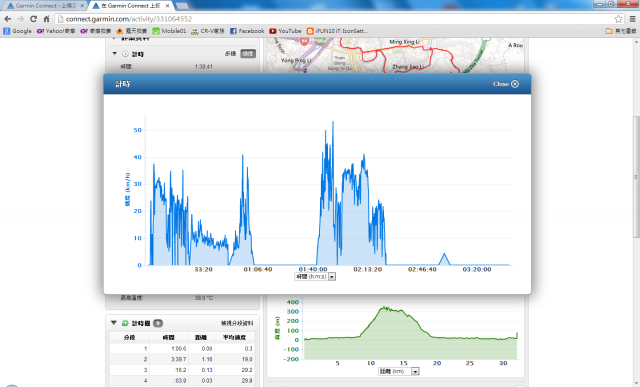Click the address bar URL connect.garmin.com

pyautogui.click(x=129, y=19)
